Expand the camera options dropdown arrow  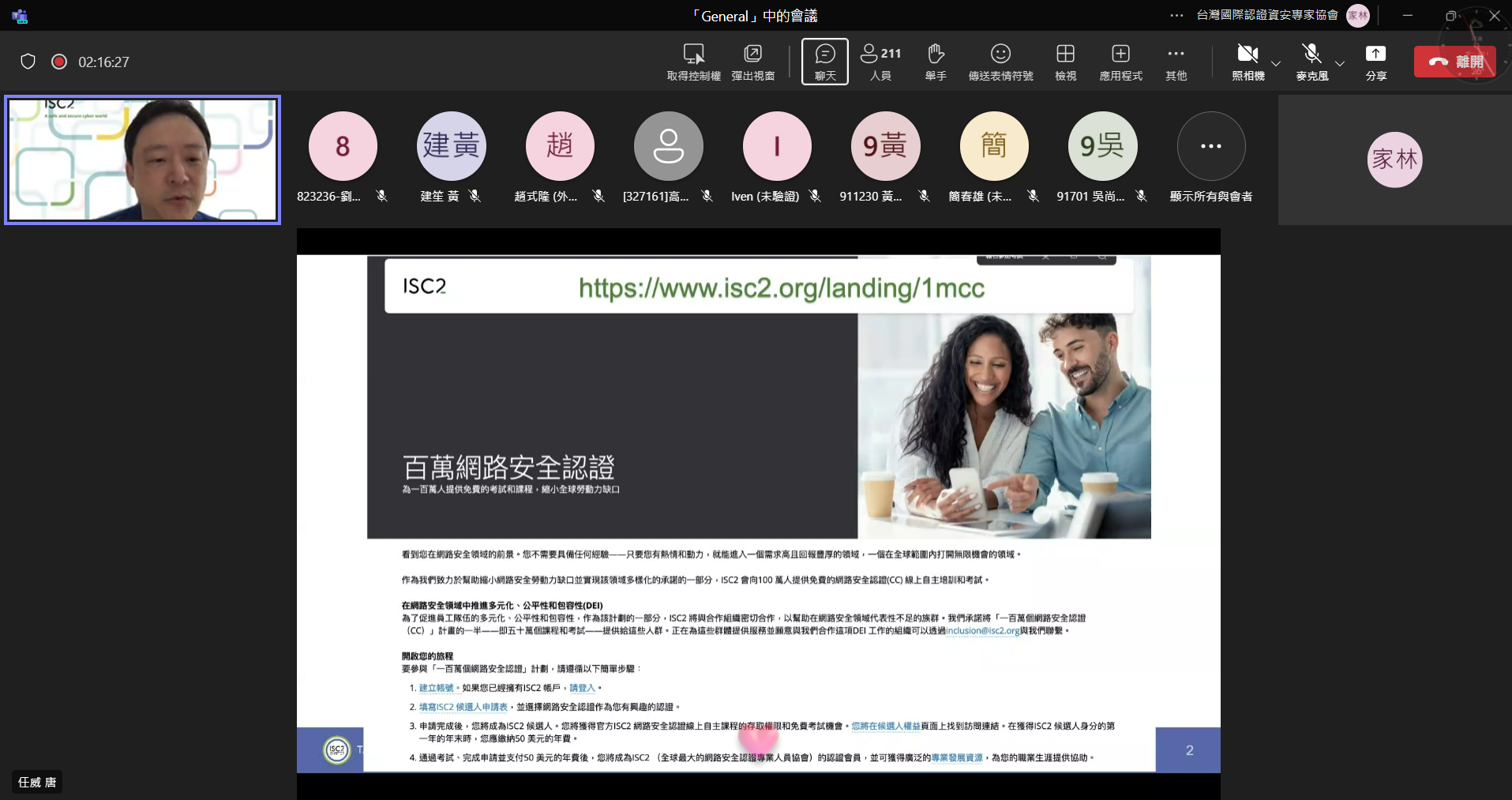(x=1276, y=63)
